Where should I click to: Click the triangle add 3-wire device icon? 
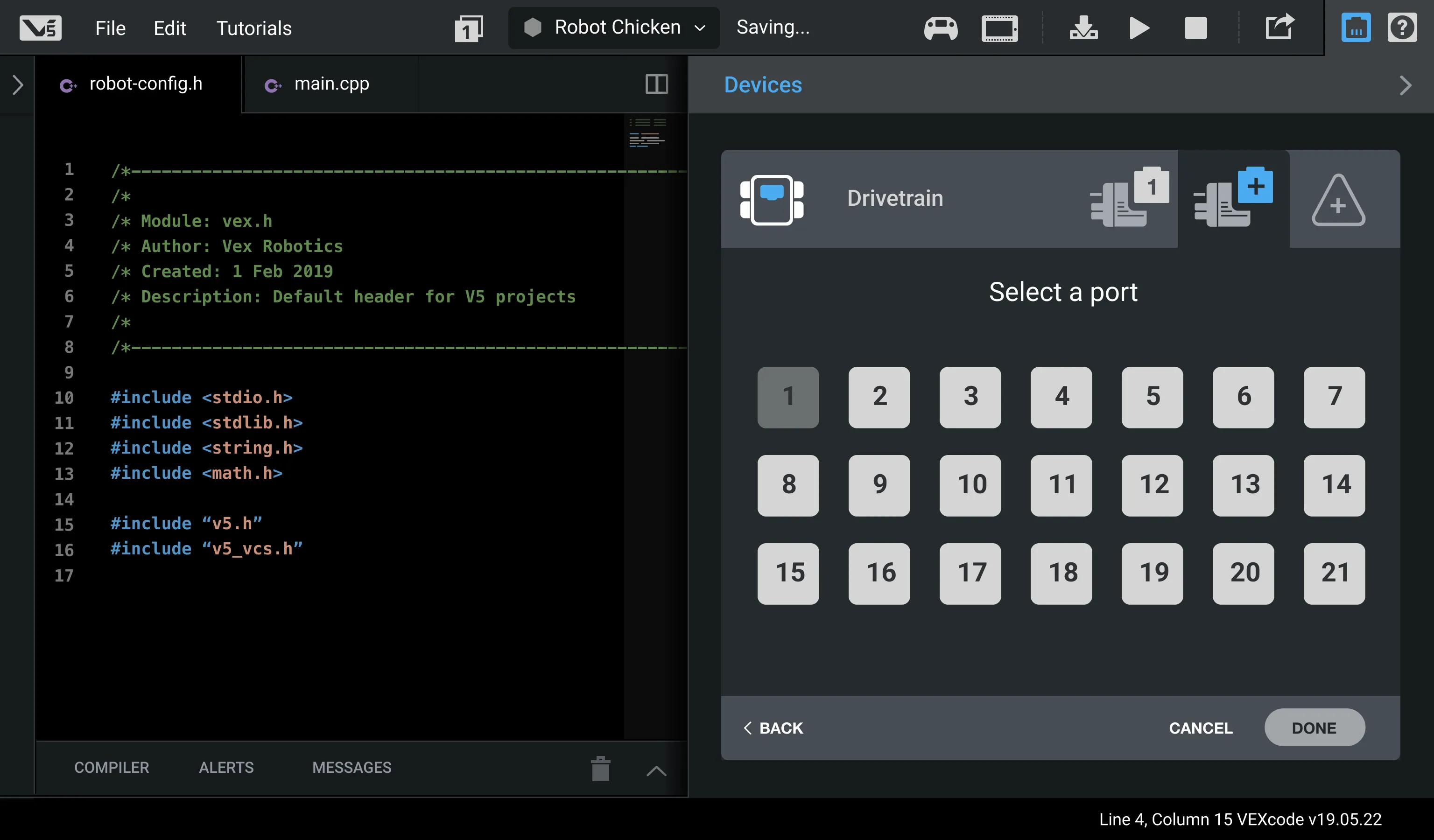pyautogui.click(x=1338, y=200)
